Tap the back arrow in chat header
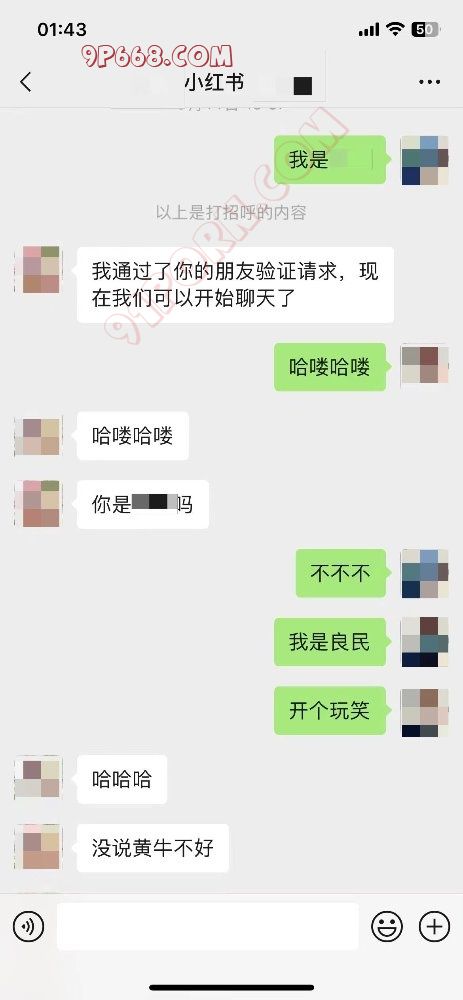 [26, 82]
